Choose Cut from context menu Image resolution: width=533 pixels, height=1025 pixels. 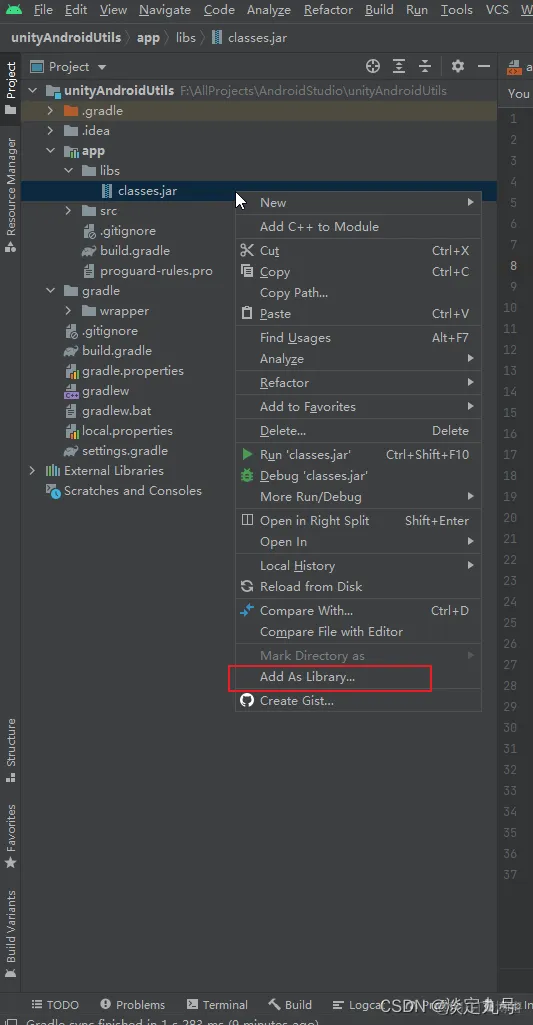pos(358,250)
